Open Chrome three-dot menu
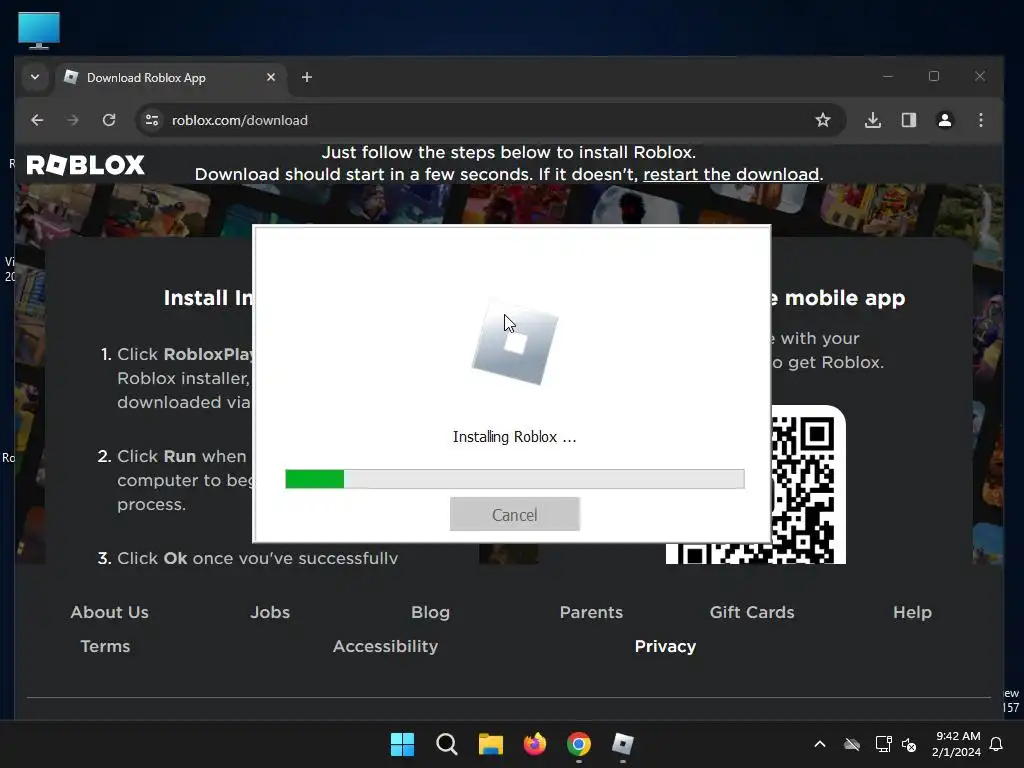 pos(981,120)
